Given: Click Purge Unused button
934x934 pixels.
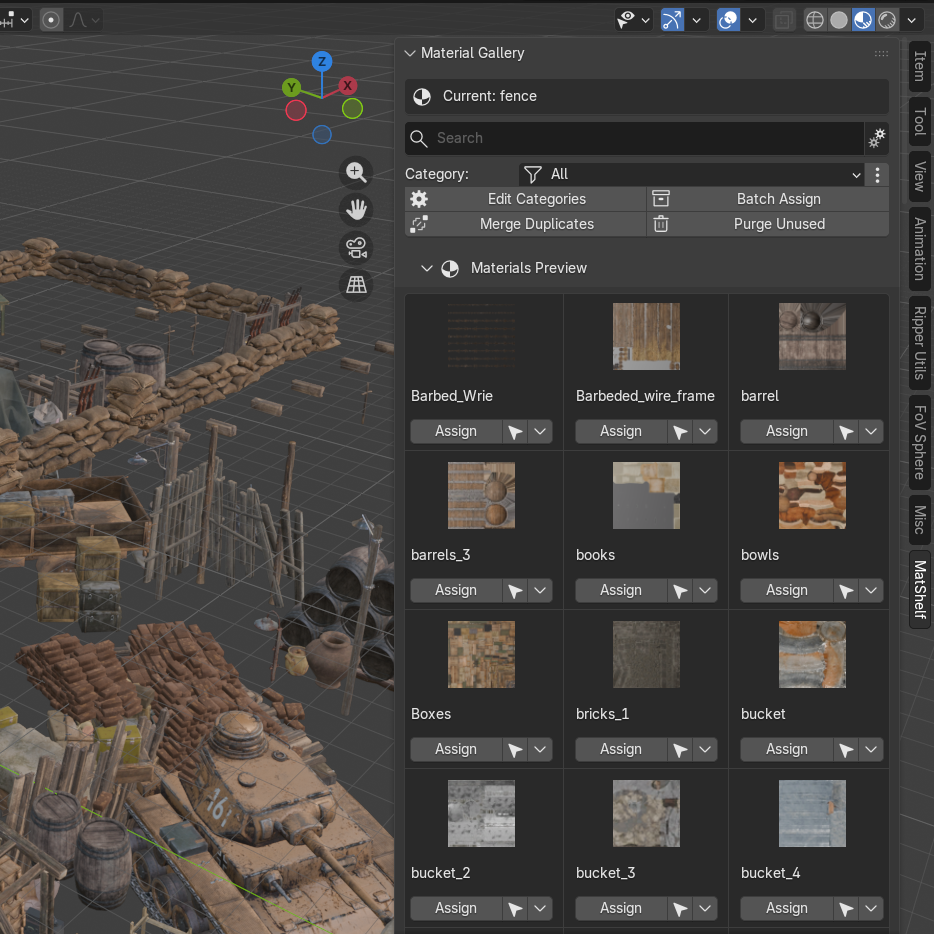Looking at the screenshot, I should coord(768,224).
